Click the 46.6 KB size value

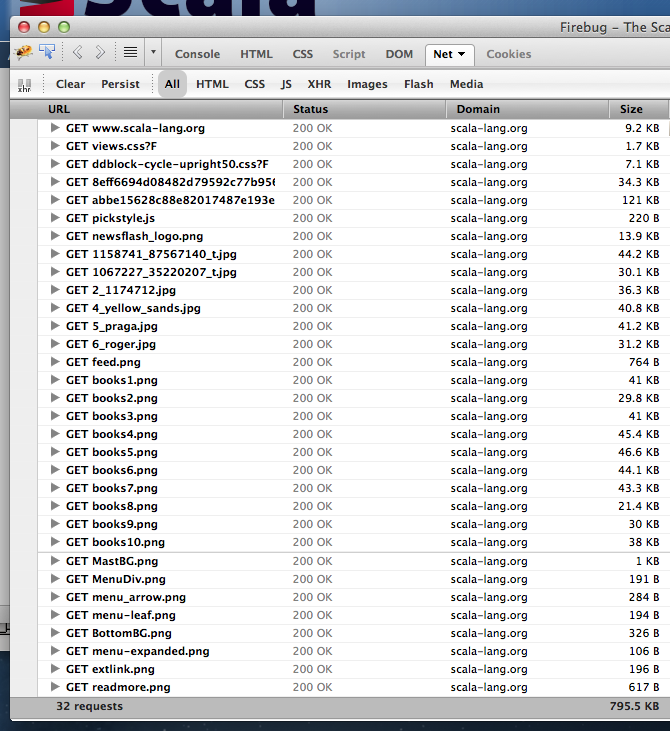(x=639, y=452)
